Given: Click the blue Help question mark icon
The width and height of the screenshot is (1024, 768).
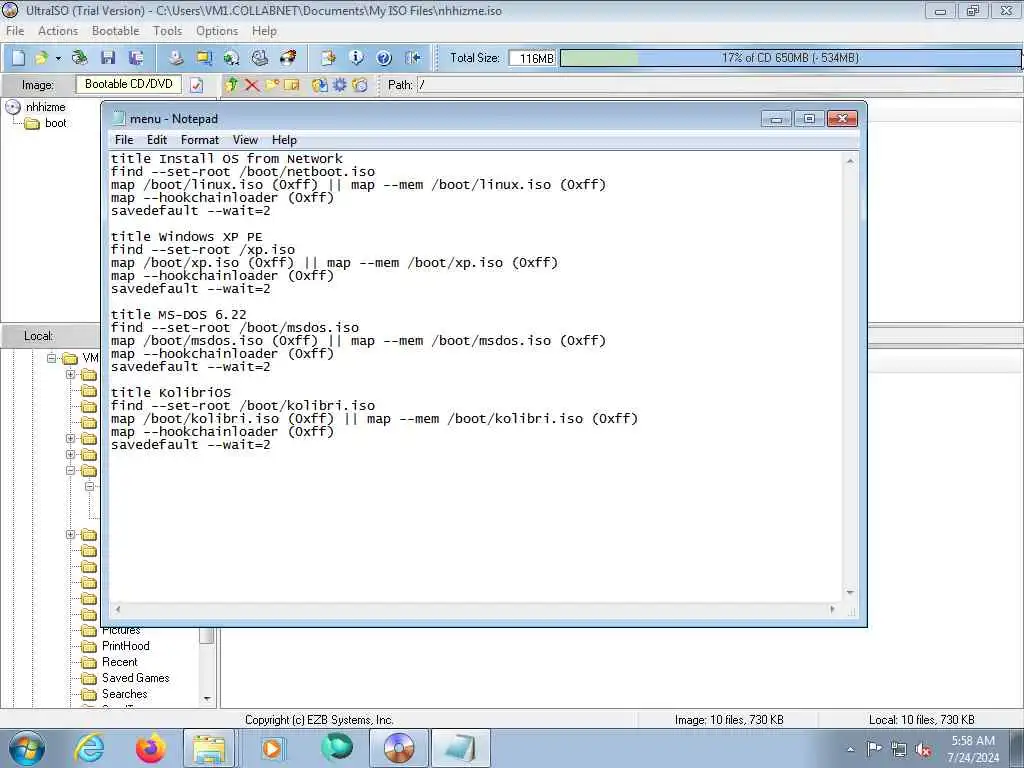Looking at the screenshot, I should tap(384, 58).
